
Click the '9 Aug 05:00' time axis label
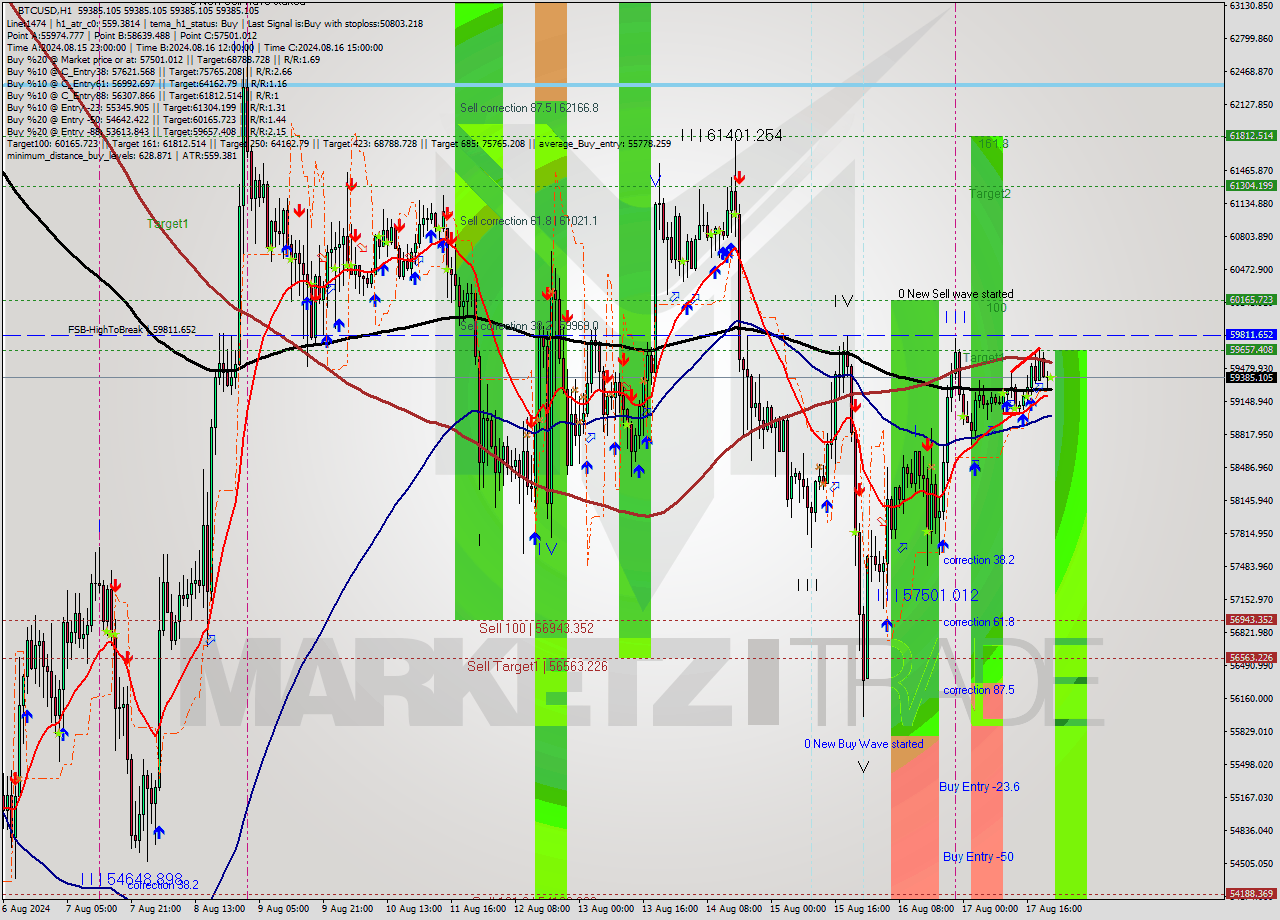(284, 909)
